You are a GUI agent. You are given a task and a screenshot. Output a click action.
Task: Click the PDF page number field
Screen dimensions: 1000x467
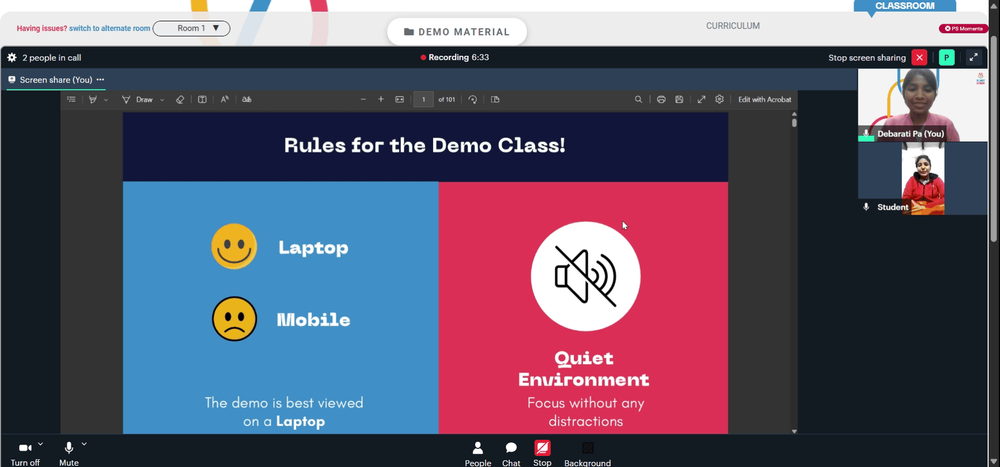[x=423, y=100]
